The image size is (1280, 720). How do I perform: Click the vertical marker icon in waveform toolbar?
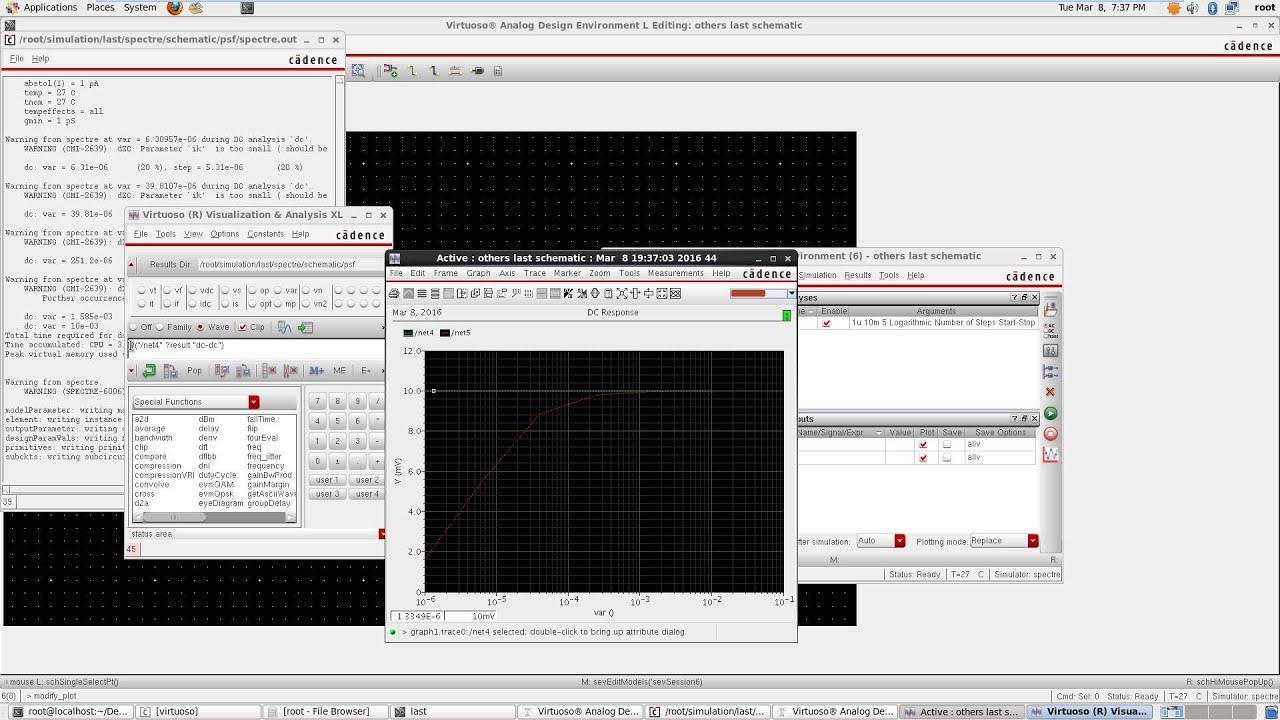click(x=635, y=293)
